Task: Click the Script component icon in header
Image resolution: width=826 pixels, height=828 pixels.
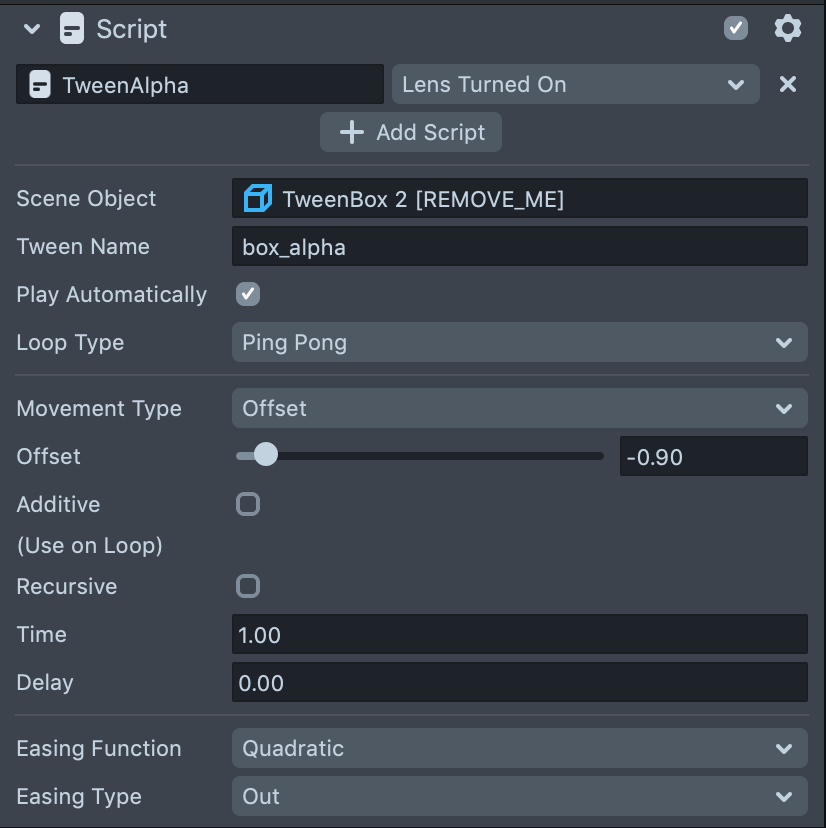Action: [72, 29]
